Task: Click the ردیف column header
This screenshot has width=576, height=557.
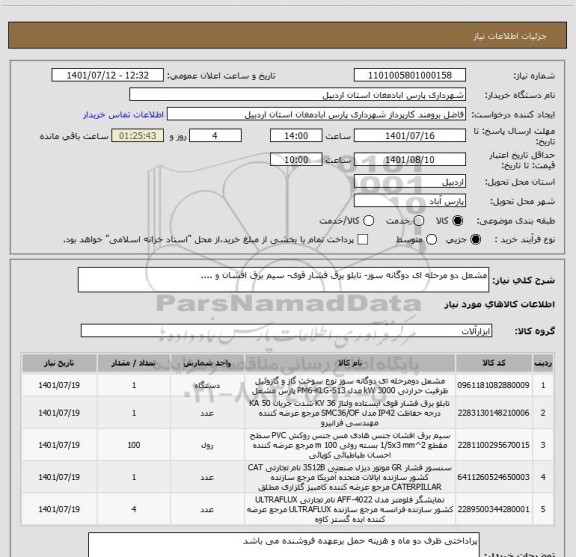Action: point(543,363)
